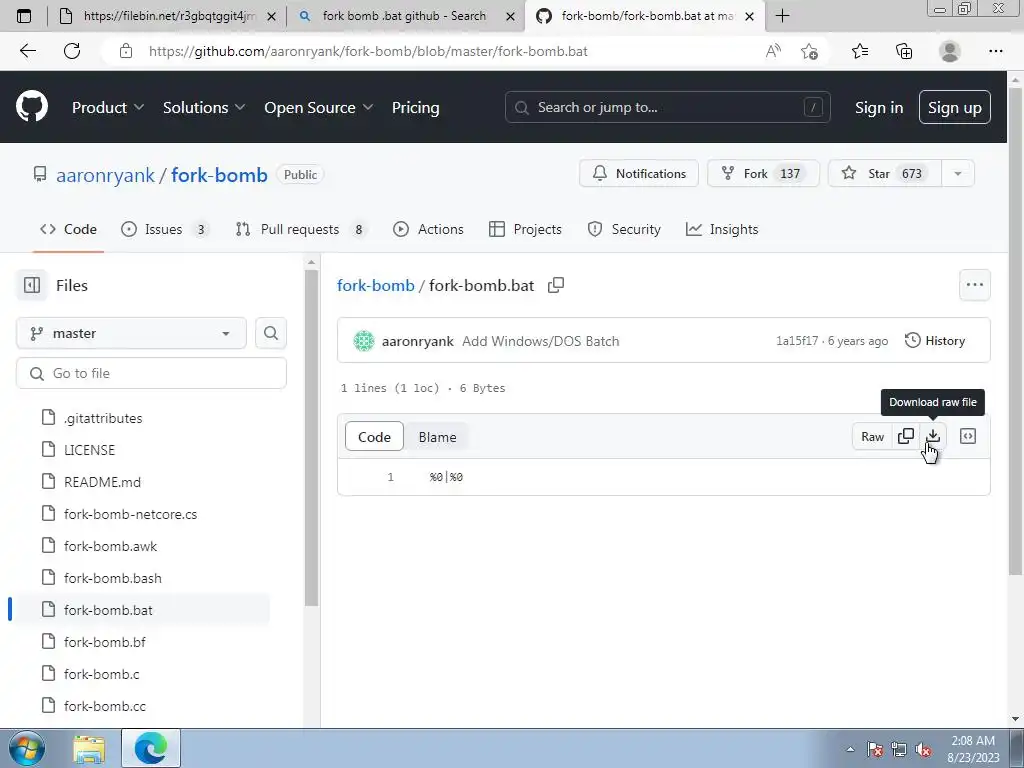
Task: Open the Raw file view
Action: [x=872, y=436]
